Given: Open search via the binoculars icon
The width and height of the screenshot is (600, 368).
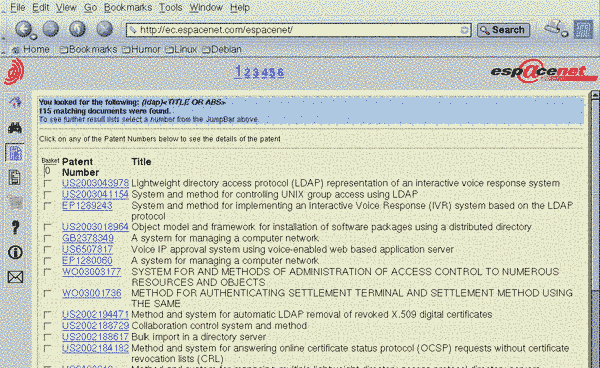Looking at the screenshot, I should (x=15, y=128).
